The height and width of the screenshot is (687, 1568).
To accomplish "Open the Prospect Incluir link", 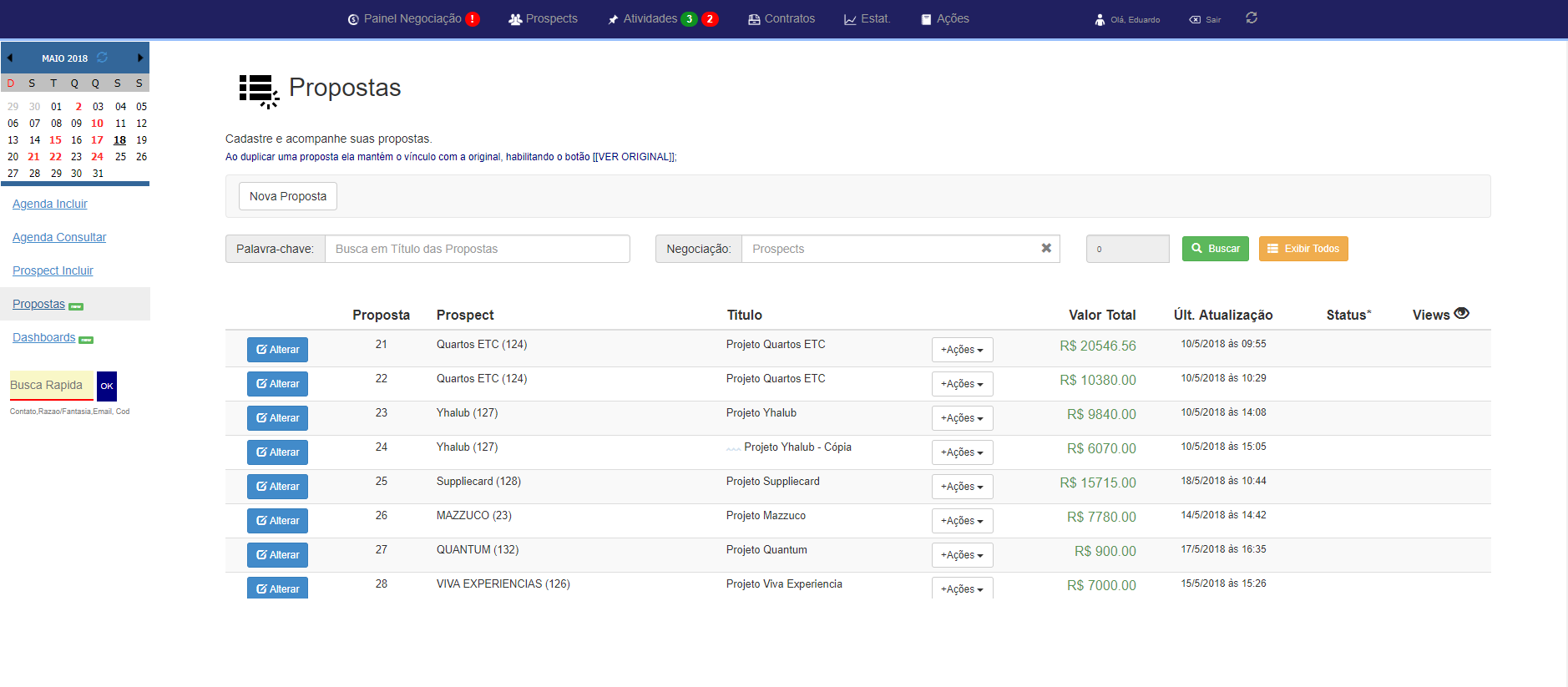I will click(x=53, y=270).
